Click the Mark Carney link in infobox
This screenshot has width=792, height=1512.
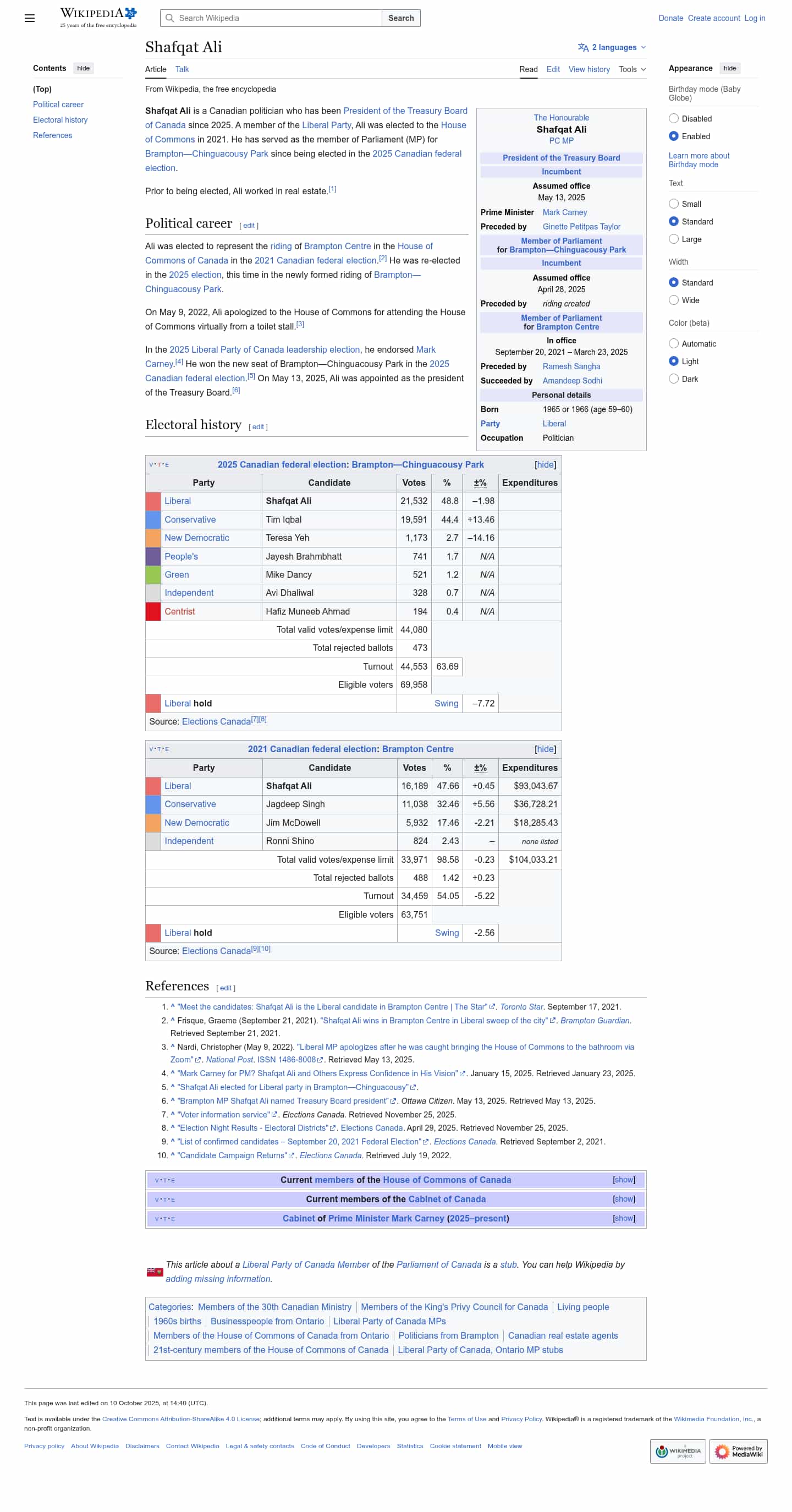click(564, 212)
